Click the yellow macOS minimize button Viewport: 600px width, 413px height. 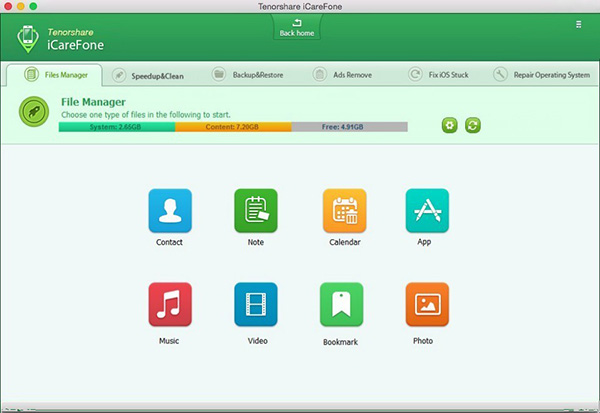click(21, 6)
